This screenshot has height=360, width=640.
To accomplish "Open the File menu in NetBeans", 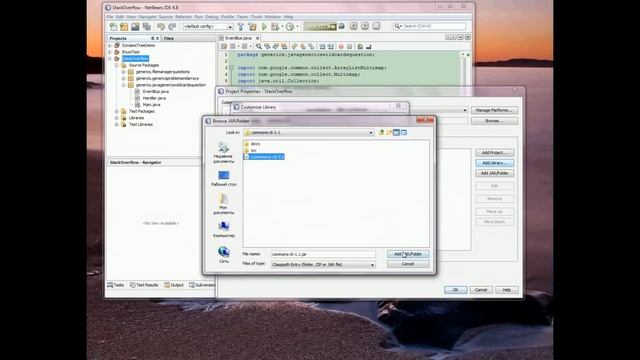I will click(x=110, y=17).
